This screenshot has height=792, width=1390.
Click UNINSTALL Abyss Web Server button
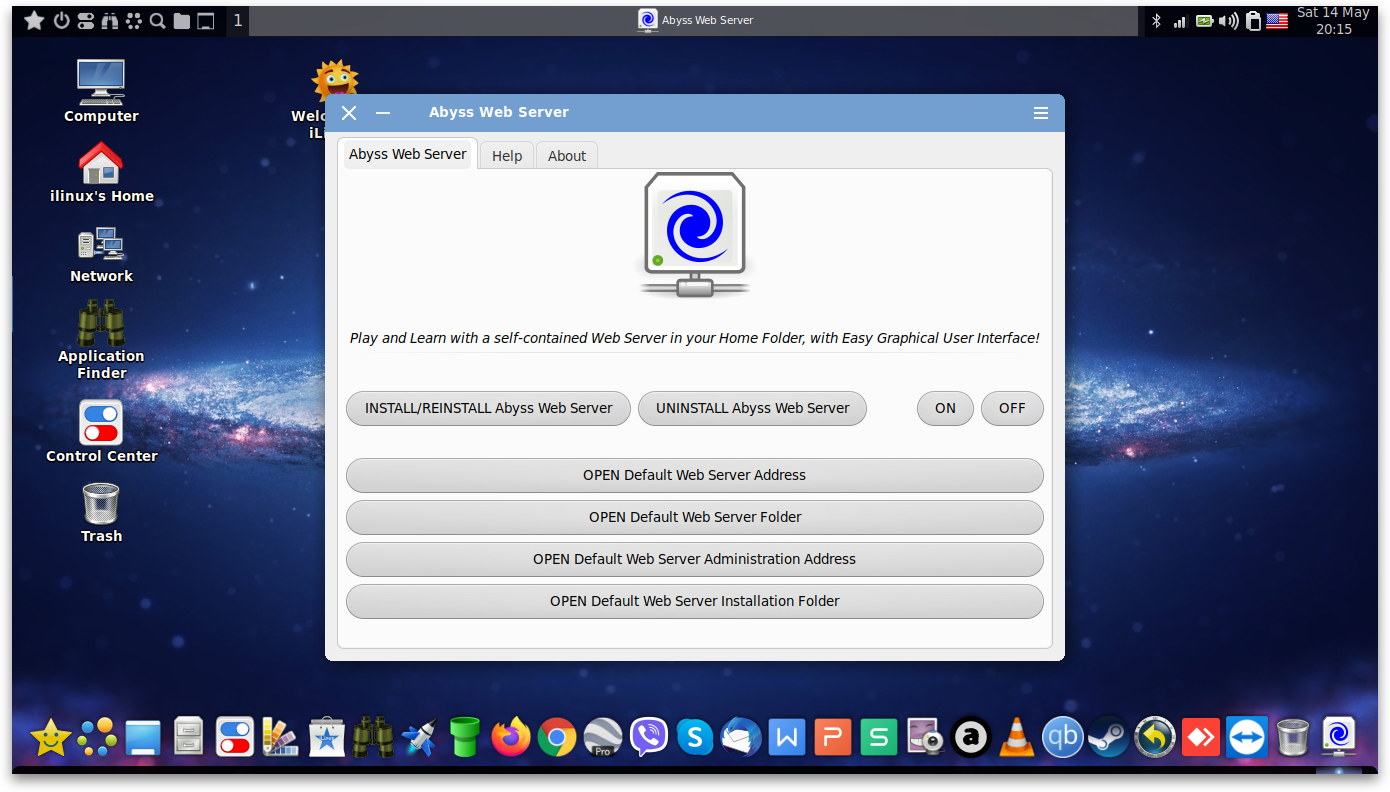(753, 408)
